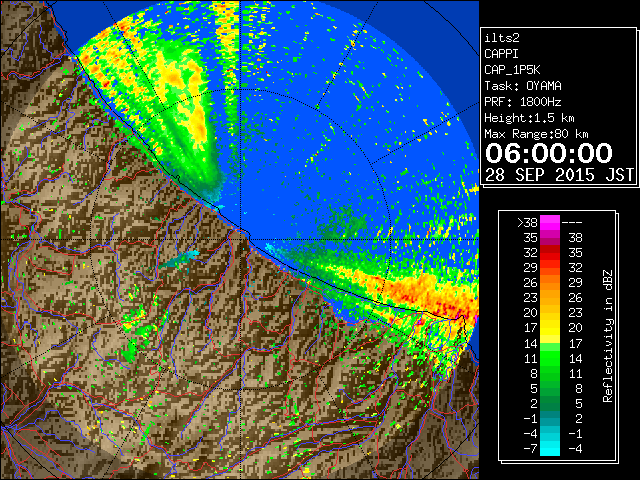The image size is (640, 480).
Task: Select the 'CAPPI' product type text
Action: pyautogui.click(x=501, y=54)
